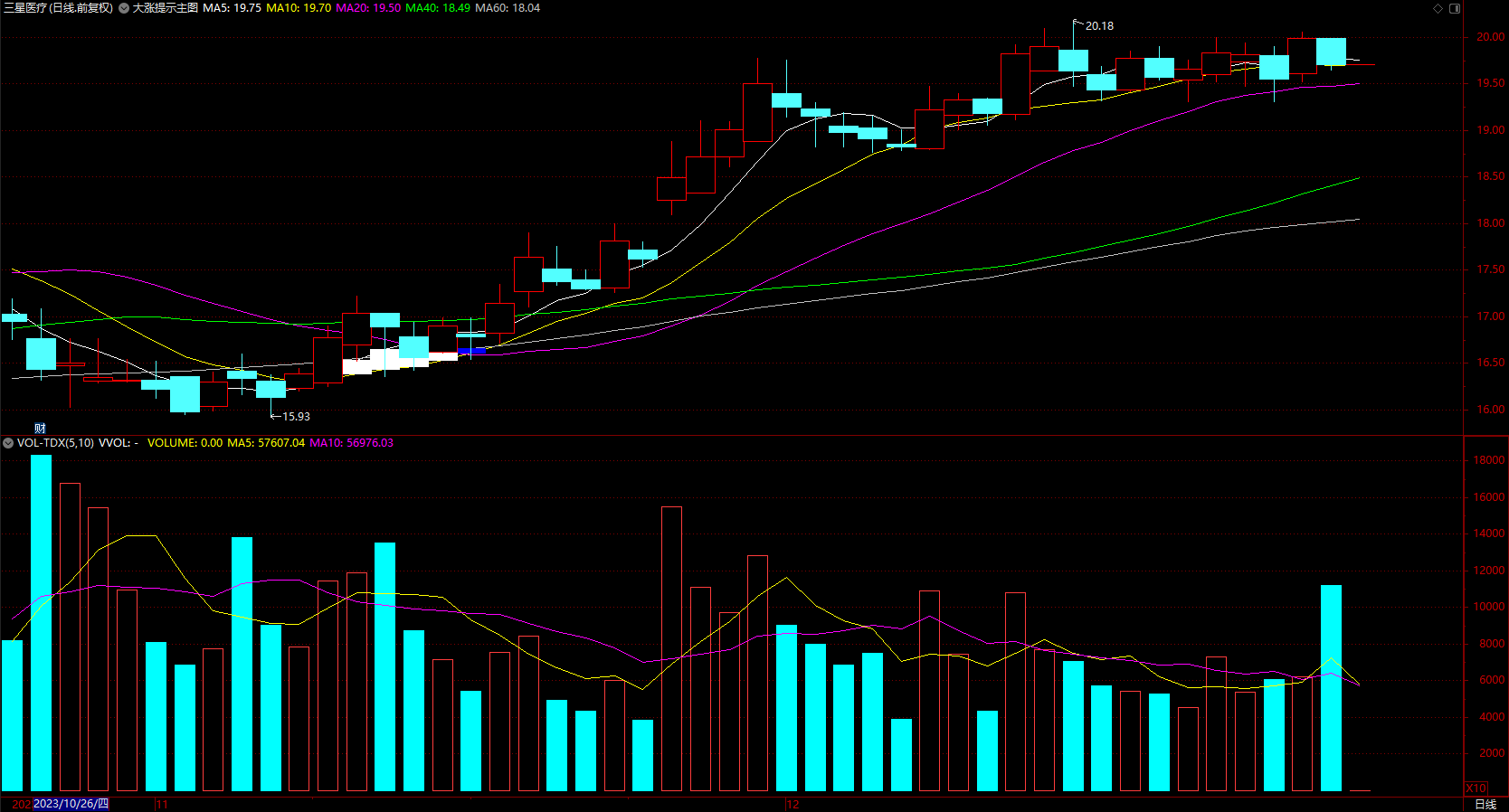Click the MA60: 18.04 label
This screenshot has width=1509, height=812.
(508, 8)
